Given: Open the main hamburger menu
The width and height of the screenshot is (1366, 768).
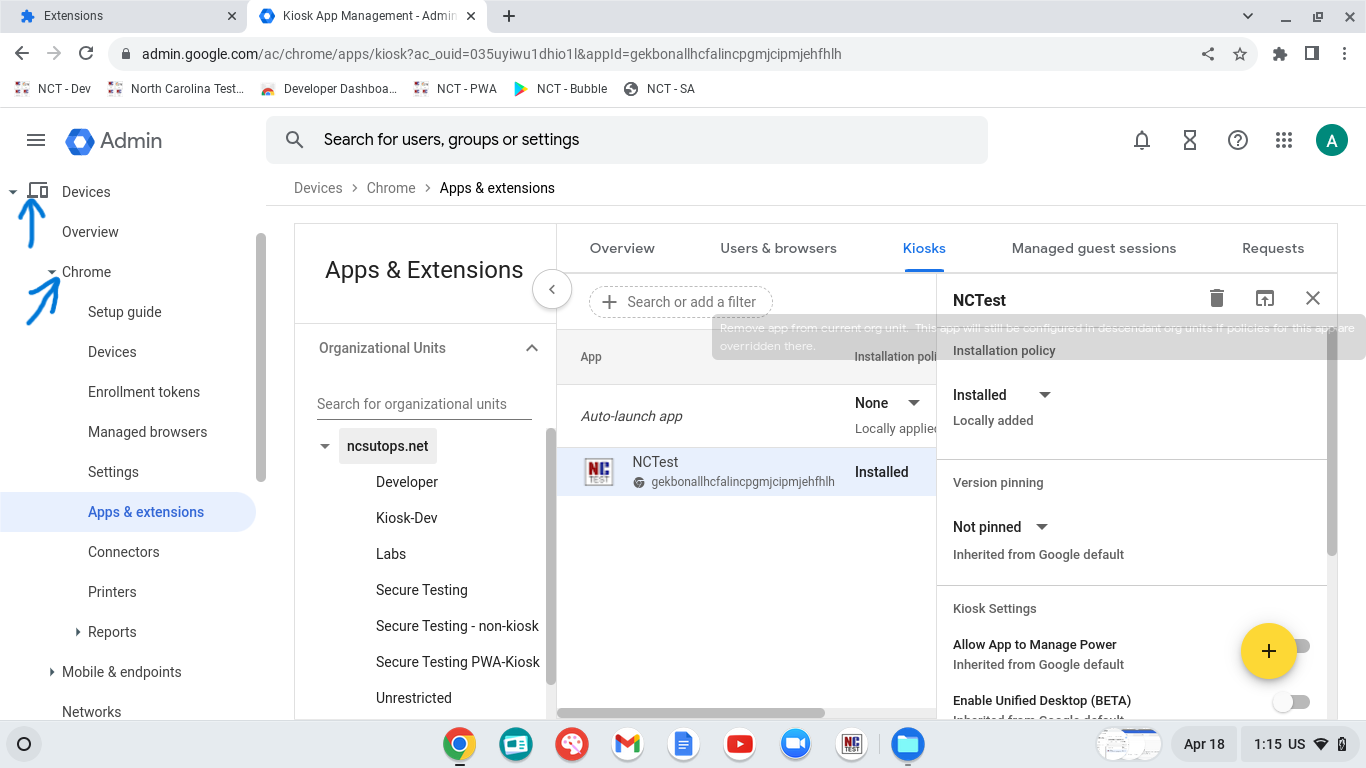Looking at the screenshot, I should 36,140.
